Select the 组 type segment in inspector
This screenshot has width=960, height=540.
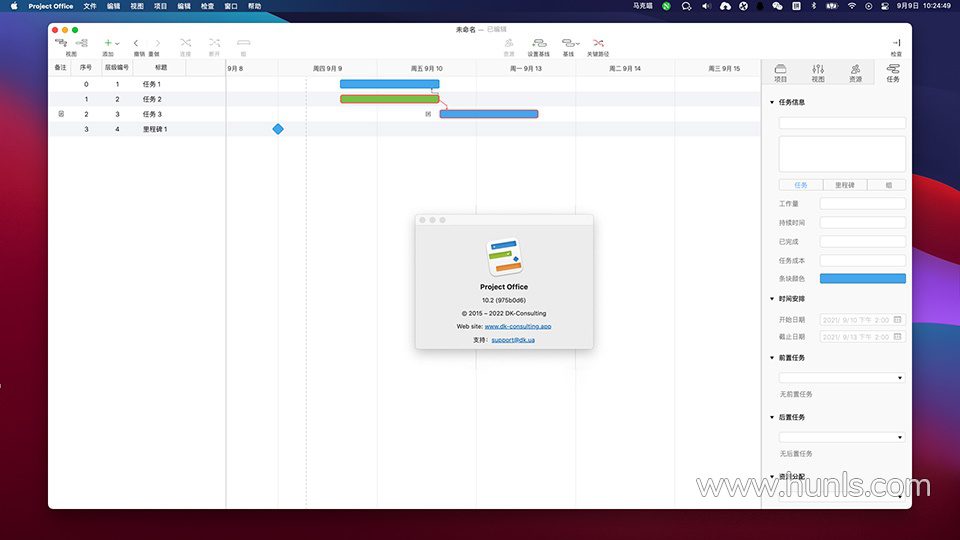point(887,185)
